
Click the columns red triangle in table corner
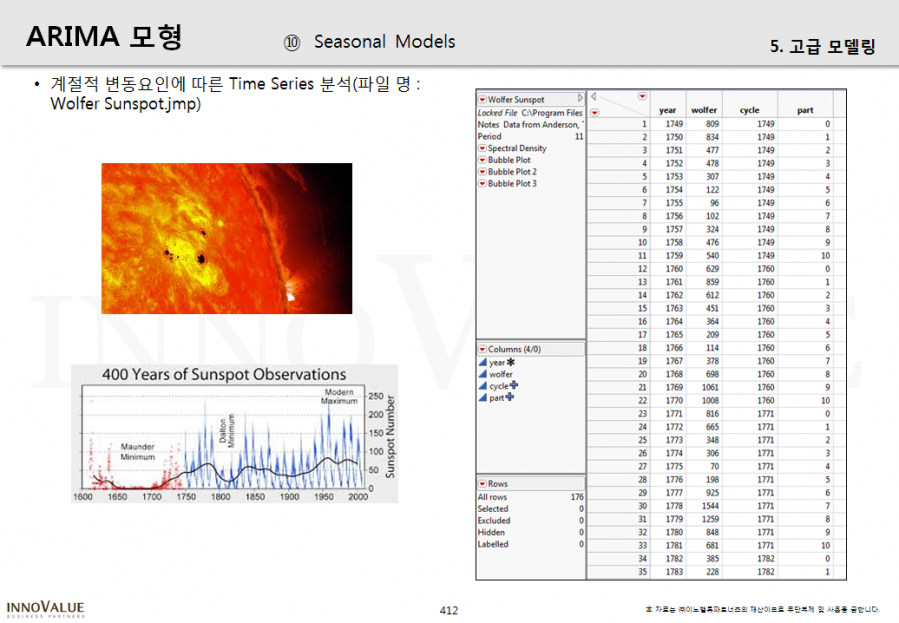tap(642, 96)
